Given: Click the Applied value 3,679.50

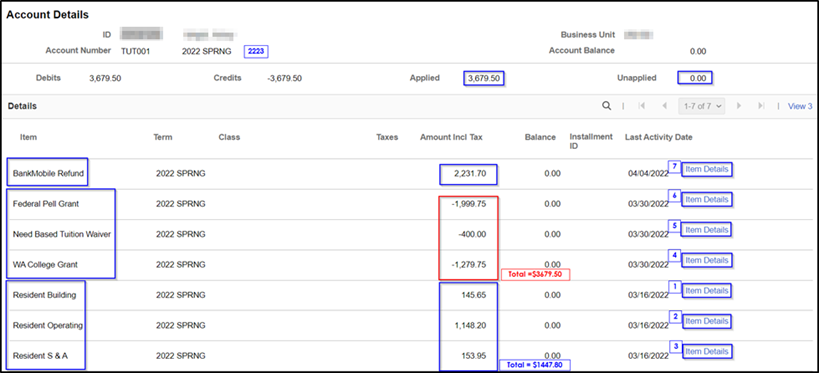Looking at the screenshot, I should click(x=484, y=78).
